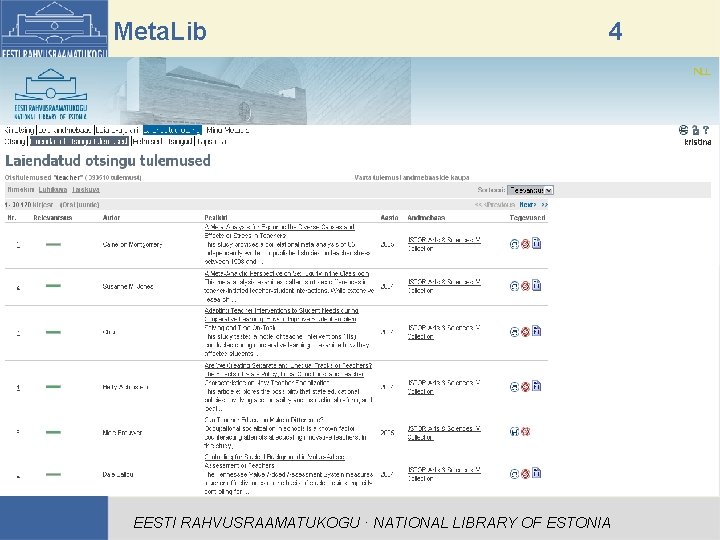Click the Andmebaas column header
This screenshot has width=720, height=540.
(426, 218)
